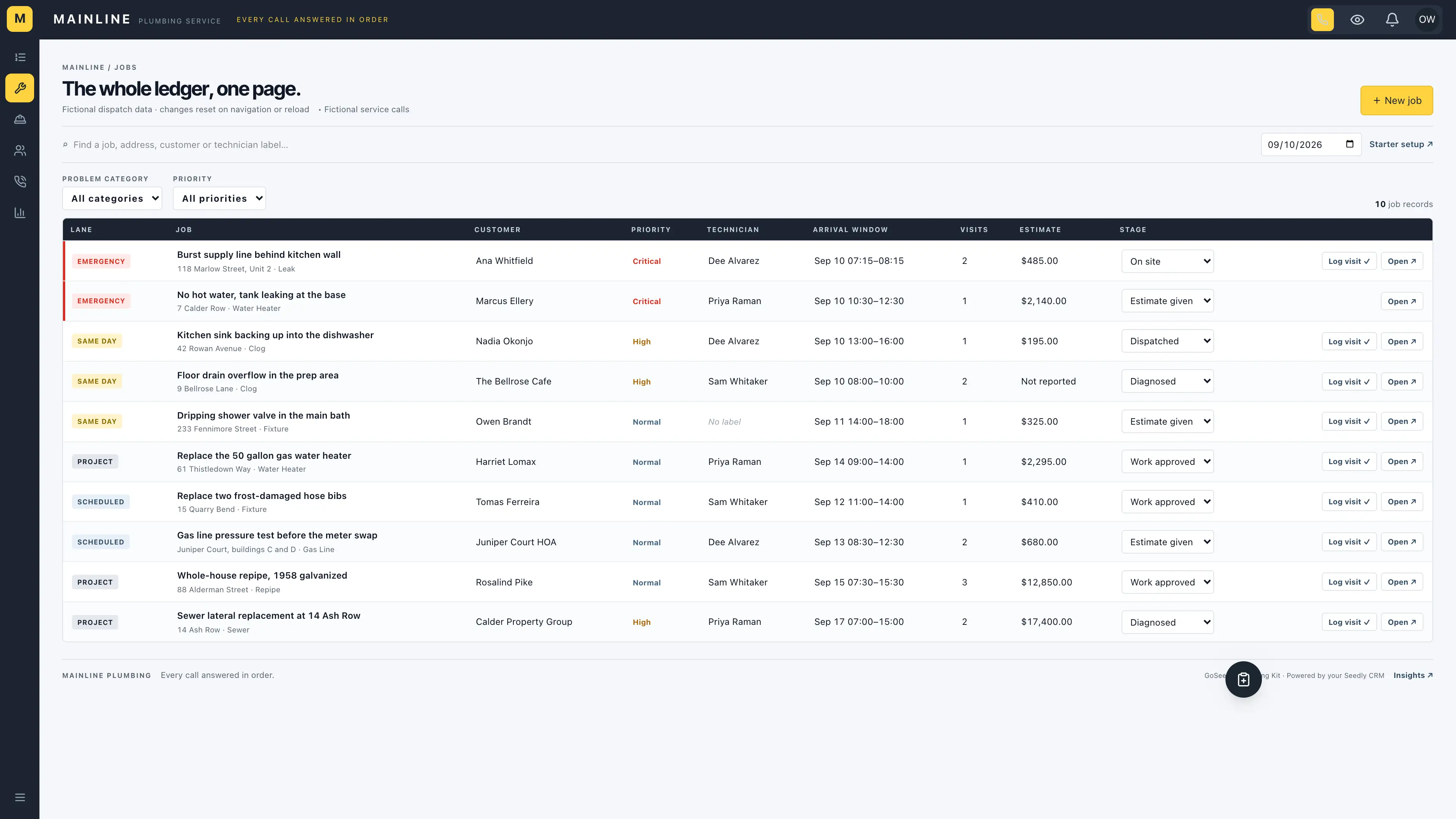Click '10 job records' count text

(1403, 204)
